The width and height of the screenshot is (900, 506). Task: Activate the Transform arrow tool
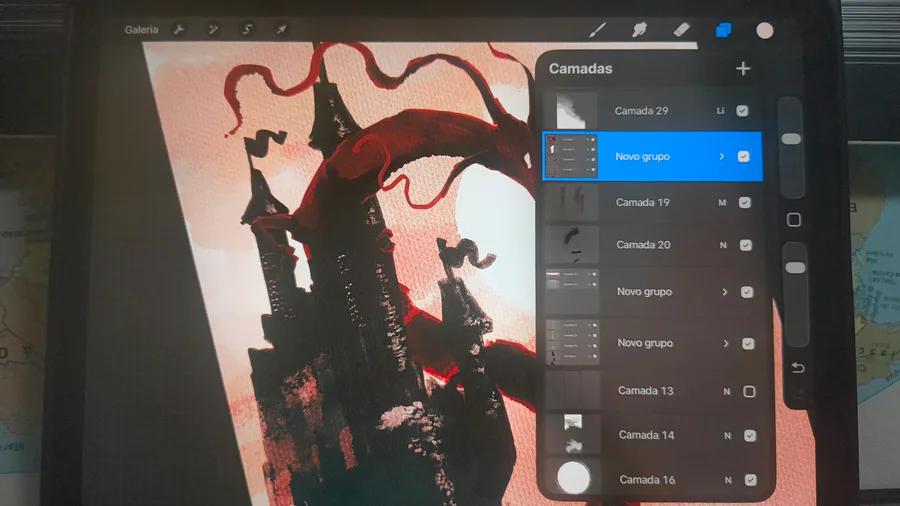point(281,30)
